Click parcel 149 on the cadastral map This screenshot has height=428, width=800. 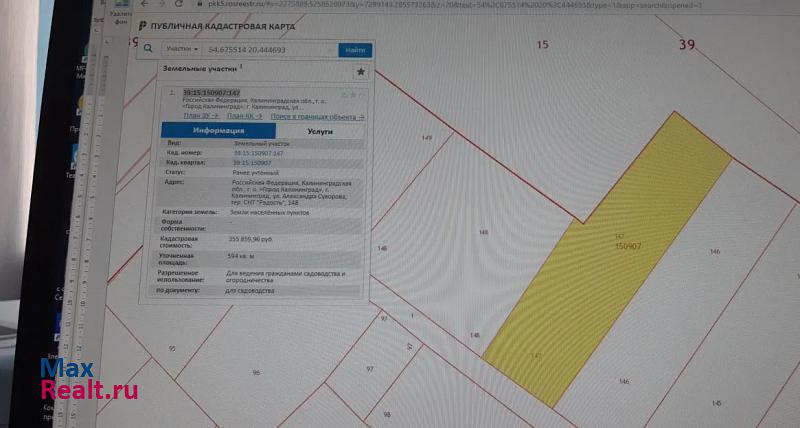427,137
